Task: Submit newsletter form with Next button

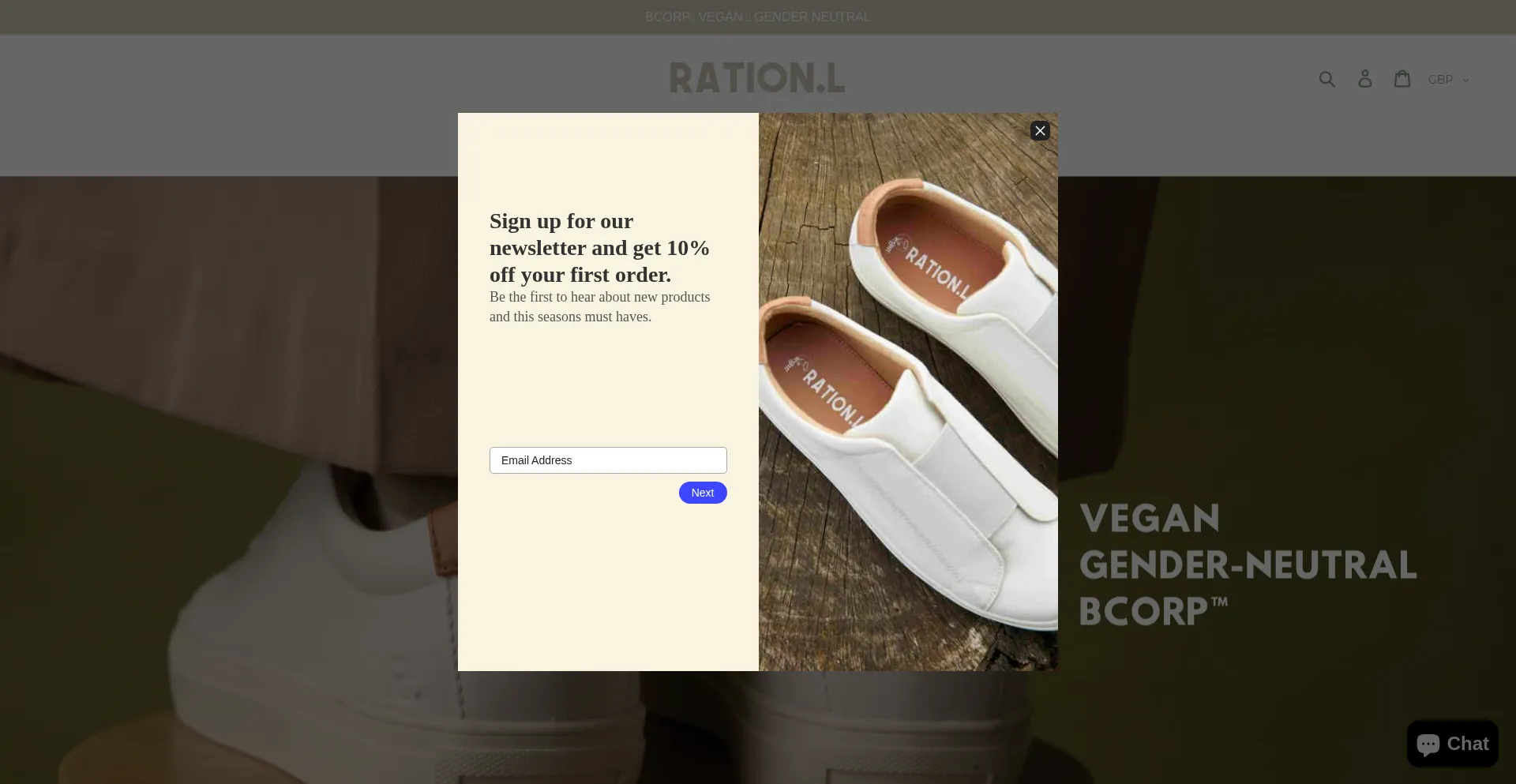Action: pyautogui.click(x=703, y=493)
